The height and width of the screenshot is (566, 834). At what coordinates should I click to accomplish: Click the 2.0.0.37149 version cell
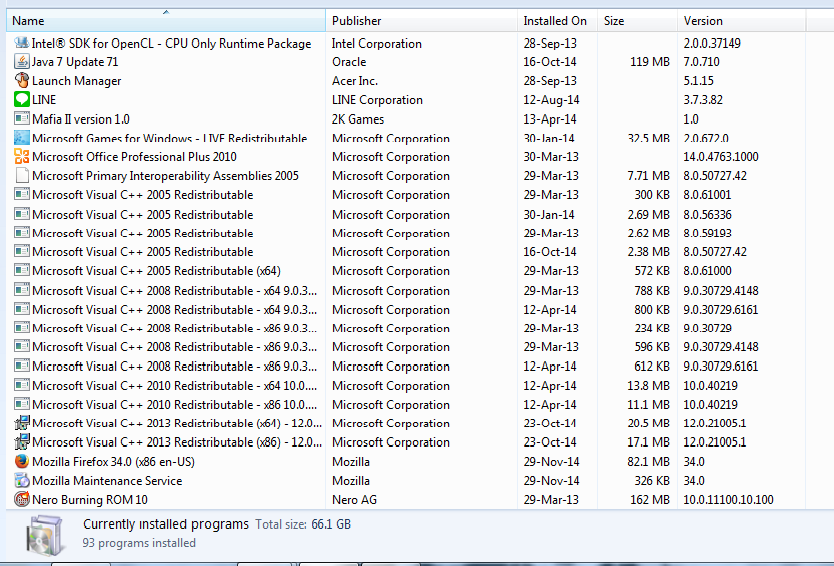coord(712,43)
